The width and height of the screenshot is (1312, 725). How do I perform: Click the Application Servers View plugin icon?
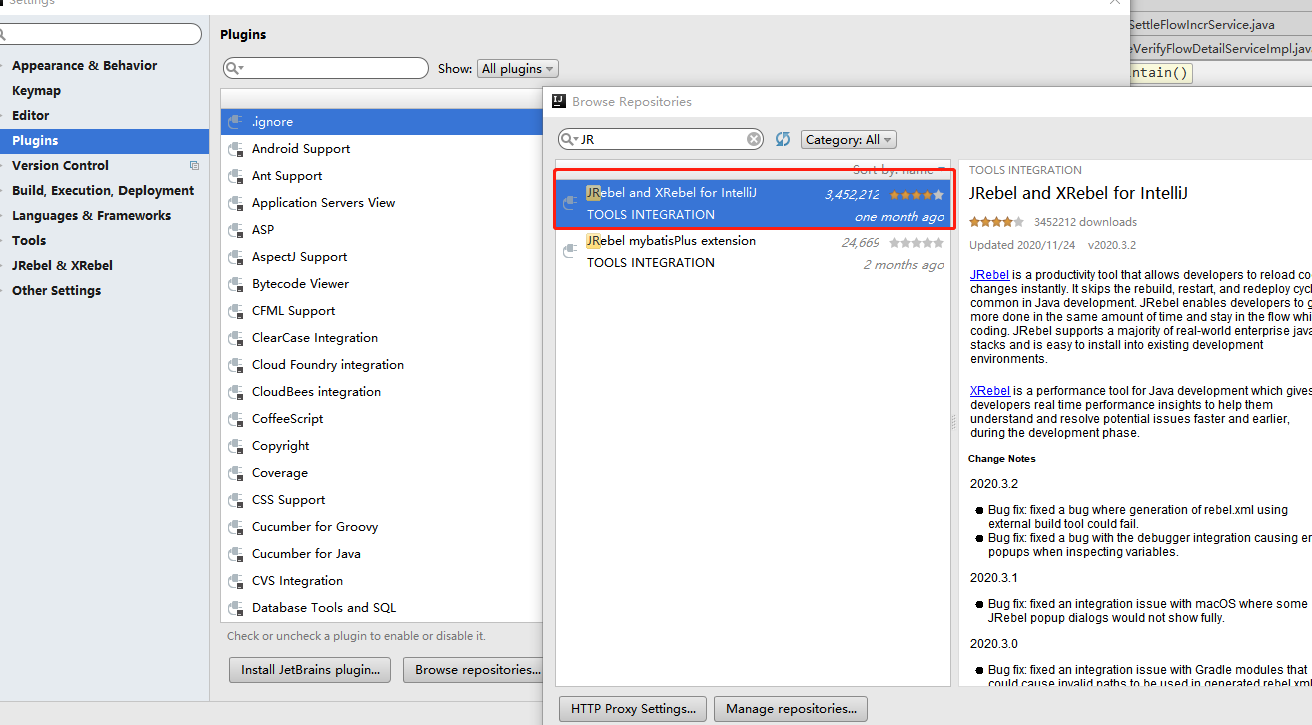point(236,203)
